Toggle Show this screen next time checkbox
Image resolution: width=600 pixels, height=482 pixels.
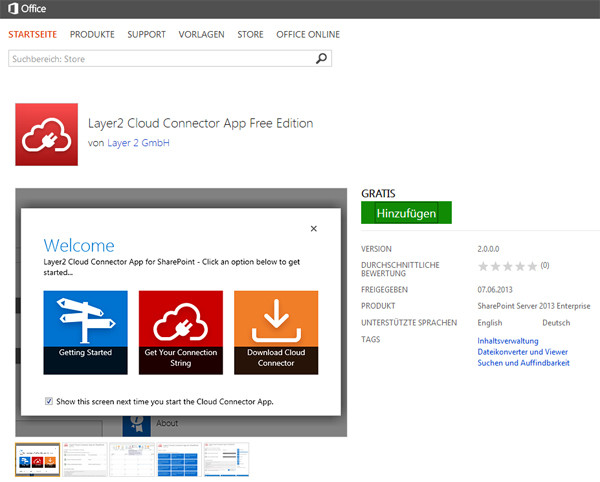49,401
